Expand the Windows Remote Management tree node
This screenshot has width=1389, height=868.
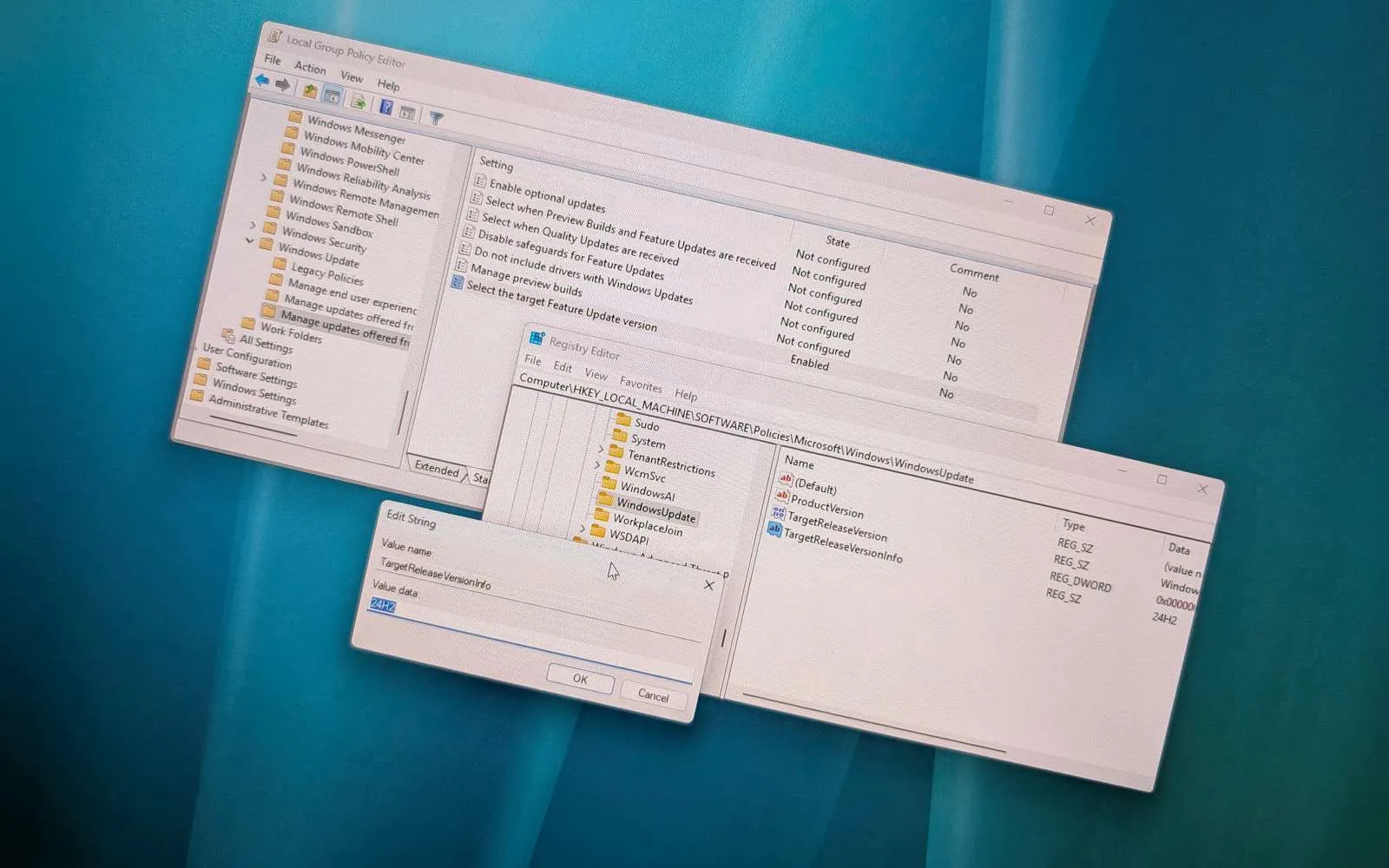[x=265, y=177]
